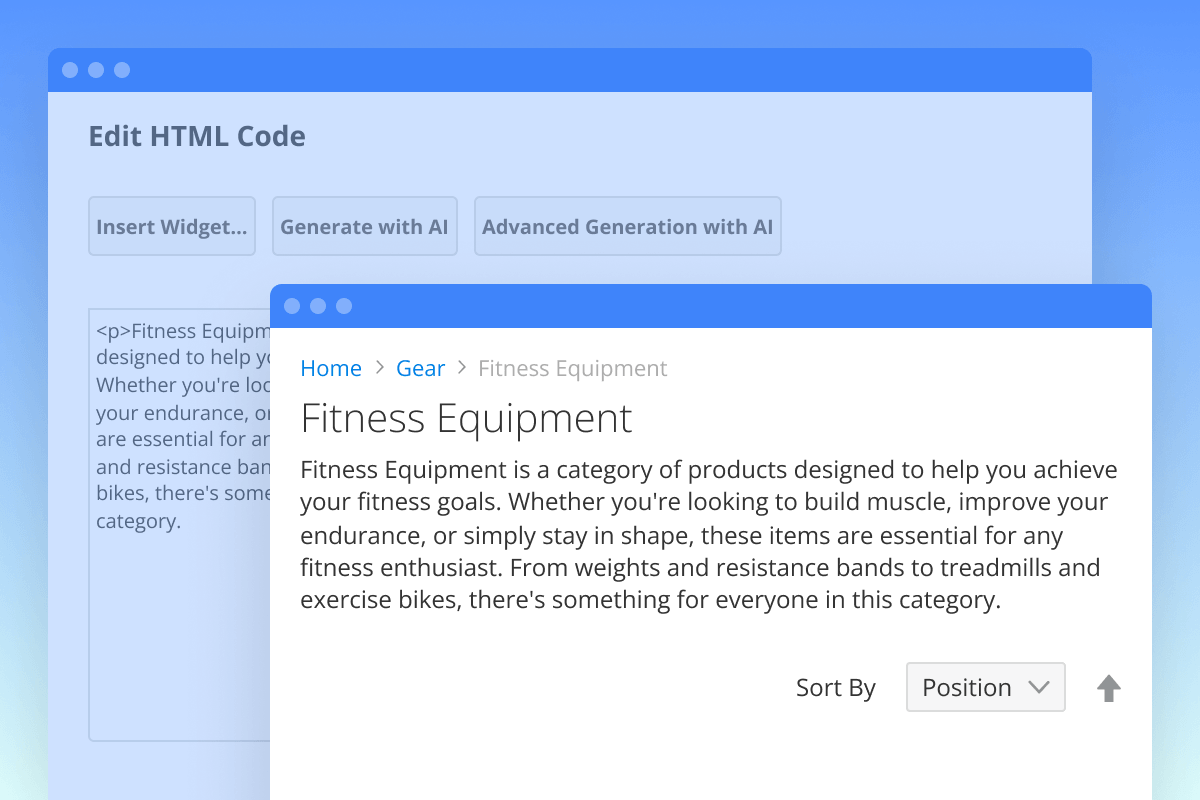Viewport: 1200px width, 800px height.
Task: Click the Fitness Equipment category description paragraph
Action: click(708, 535)
